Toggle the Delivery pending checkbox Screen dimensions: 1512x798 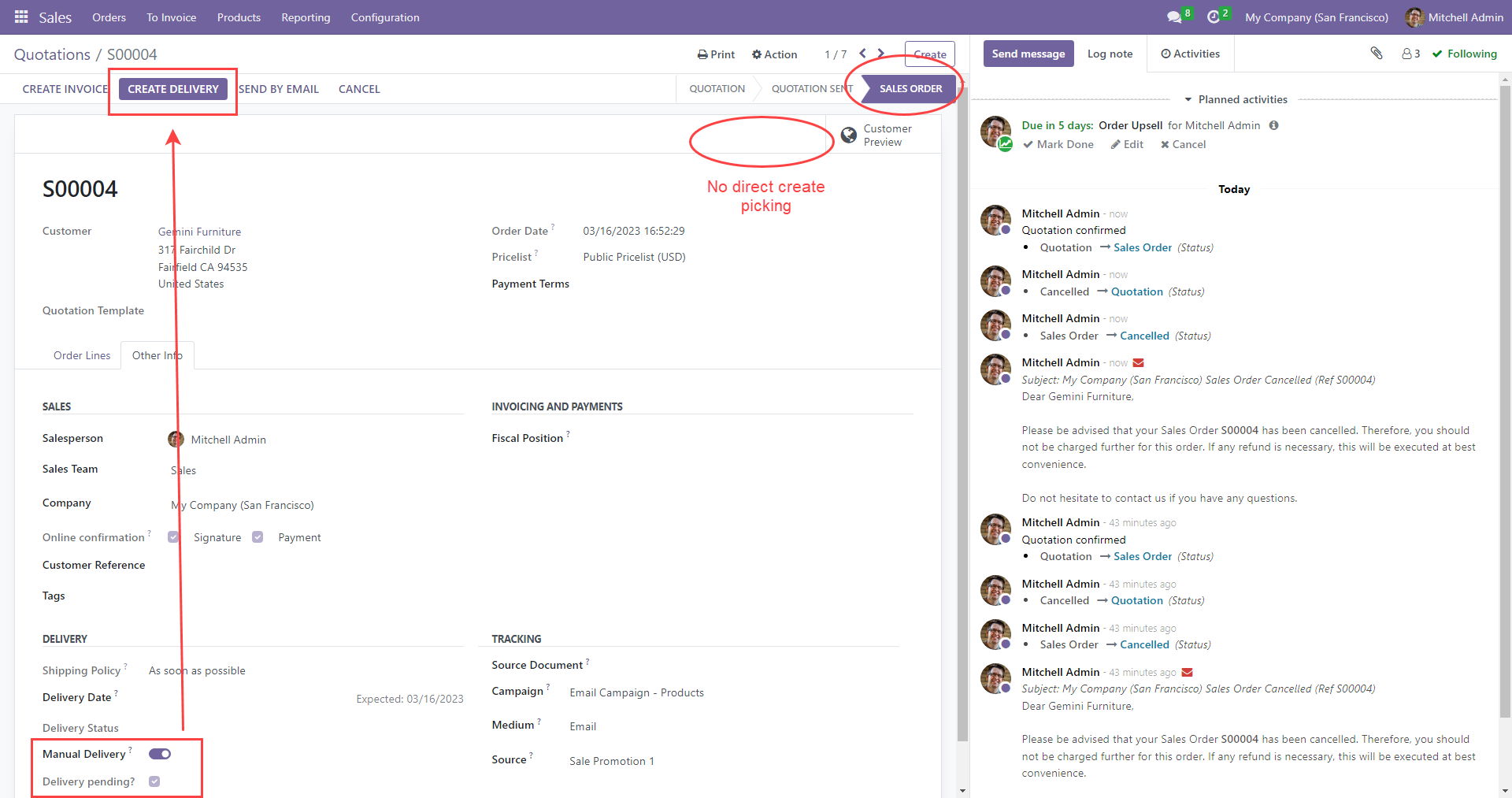[154, 781]
